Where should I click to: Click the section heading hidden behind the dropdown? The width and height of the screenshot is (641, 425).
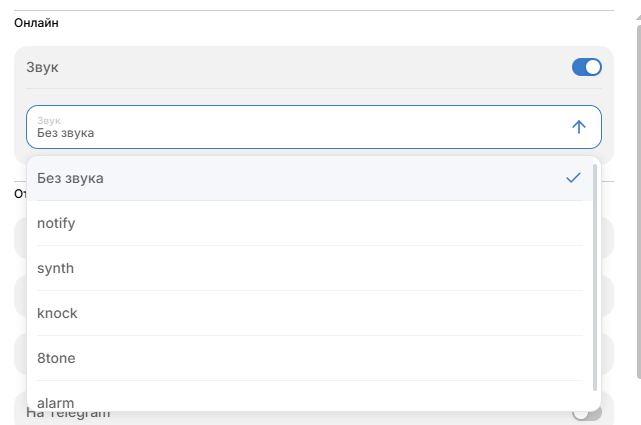(20, 194)
